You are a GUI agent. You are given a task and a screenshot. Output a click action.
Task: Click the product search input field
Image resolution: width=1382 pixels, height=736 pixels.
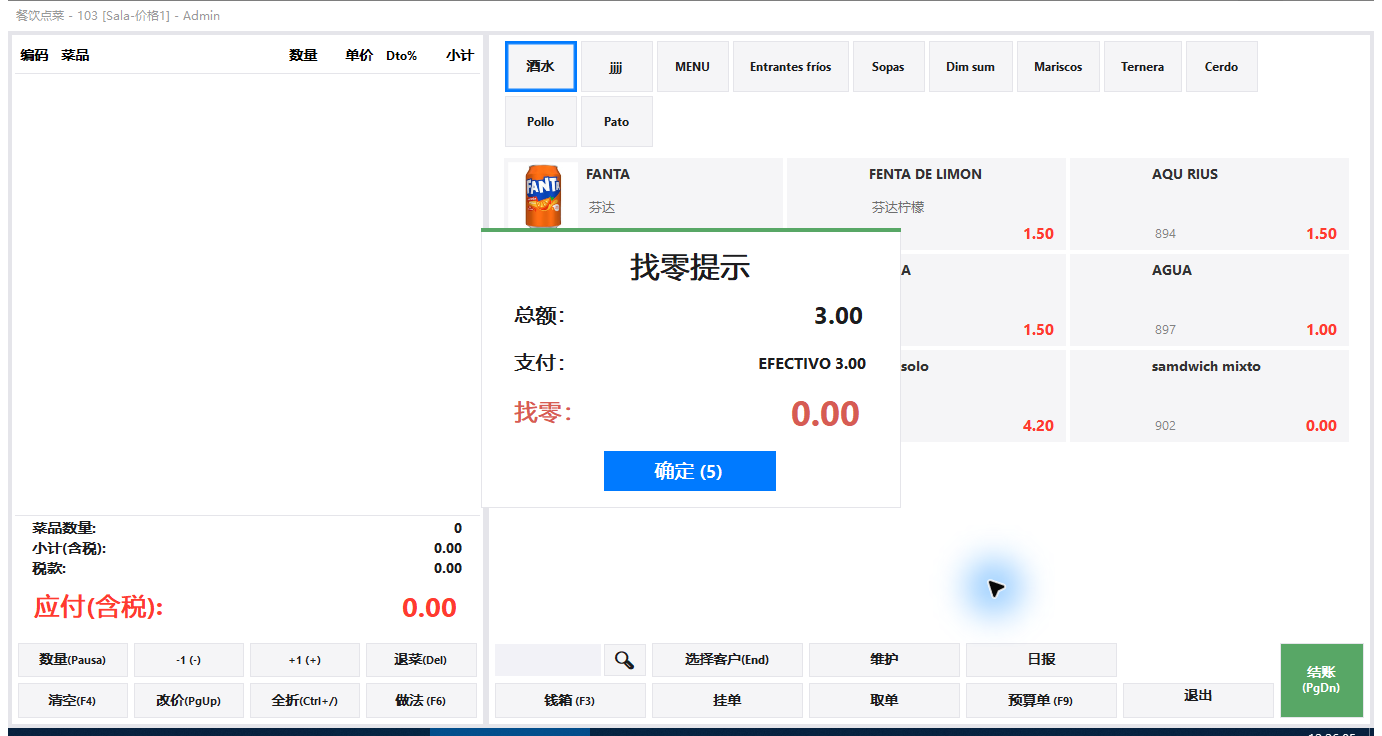(x=548, y=660)
